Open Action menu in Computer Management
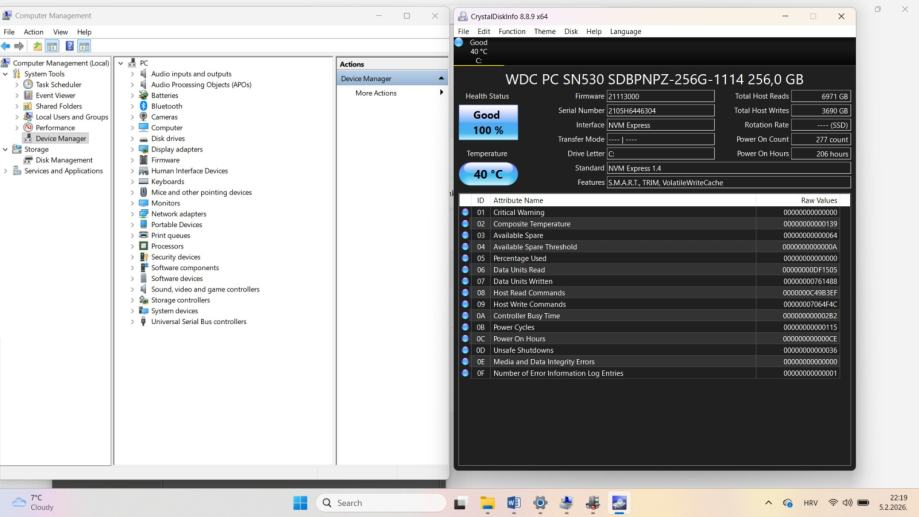The height and width of the screenshot is (517, 919). pos(33,32)
